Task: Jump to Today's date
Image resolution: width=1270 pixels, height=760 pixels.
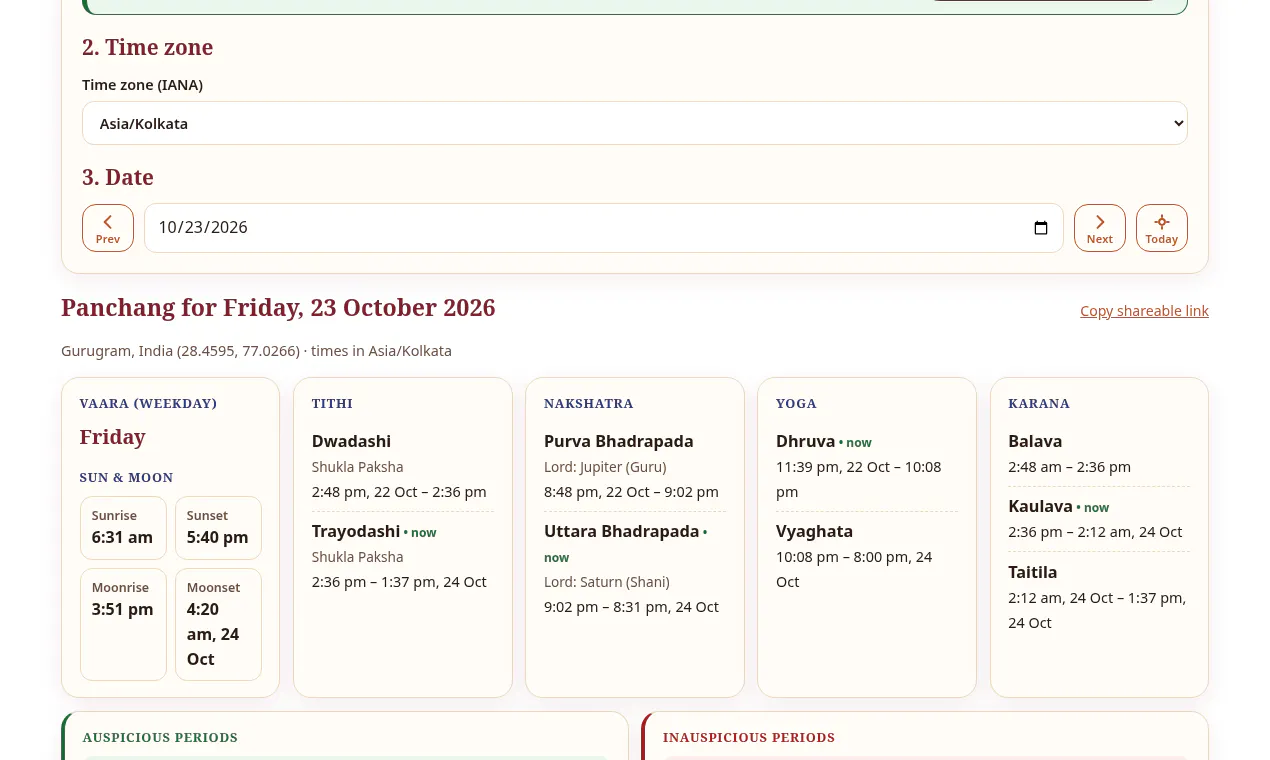Action: click(1162, 228)
